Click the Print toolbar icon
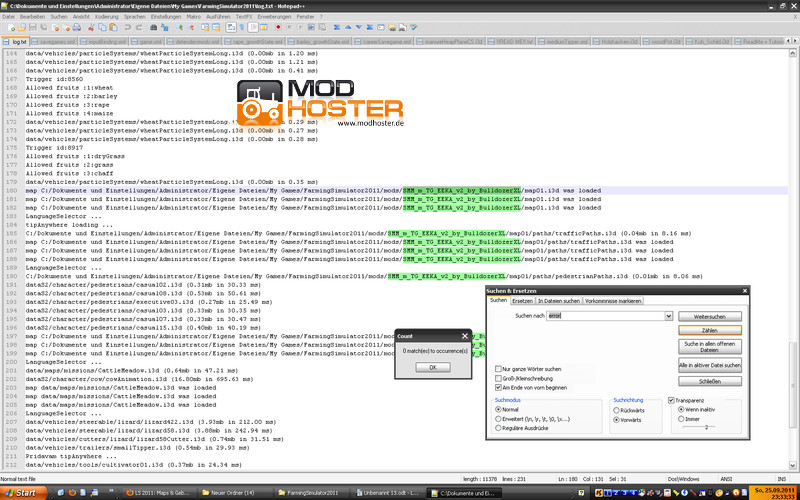The image size is (800, 500). tap(77, 28)
